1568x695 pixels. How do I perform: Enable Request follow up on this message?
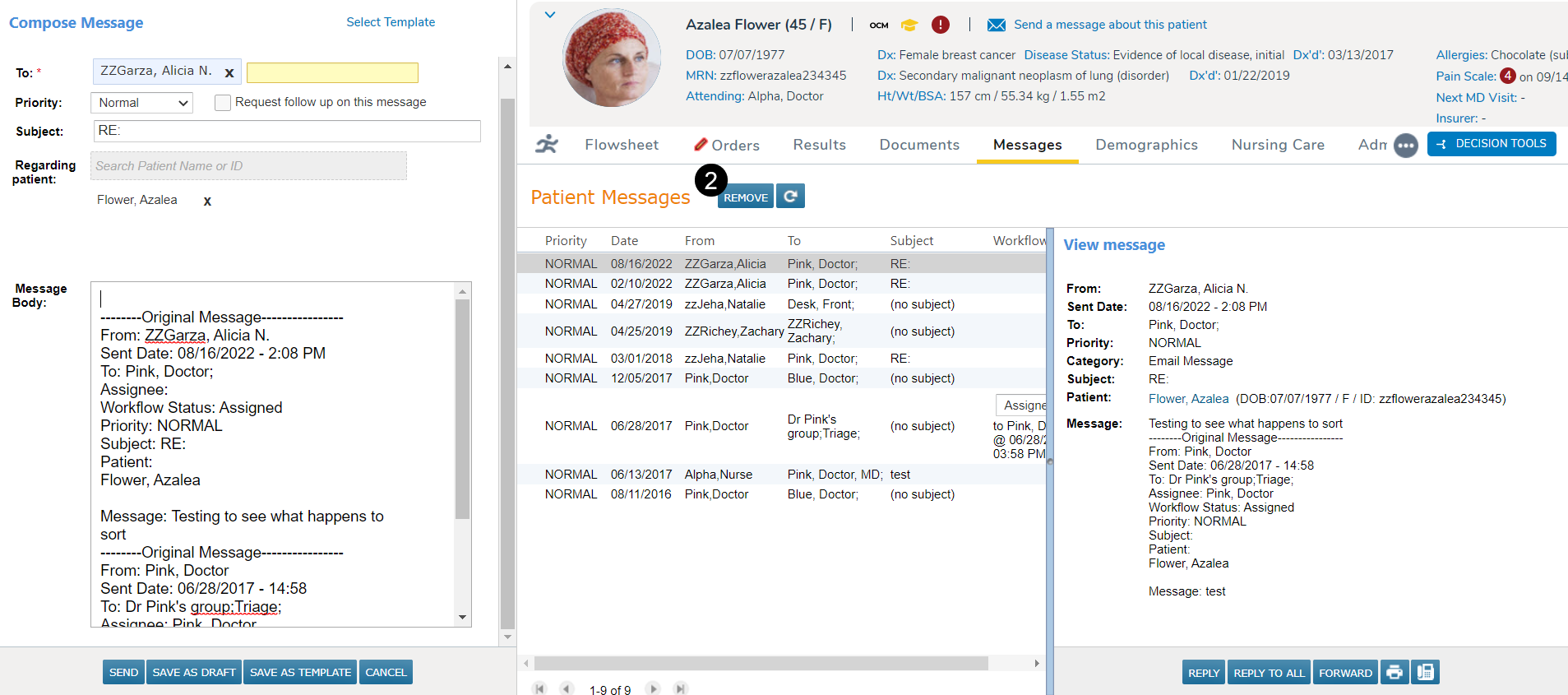tap(222, 103)
